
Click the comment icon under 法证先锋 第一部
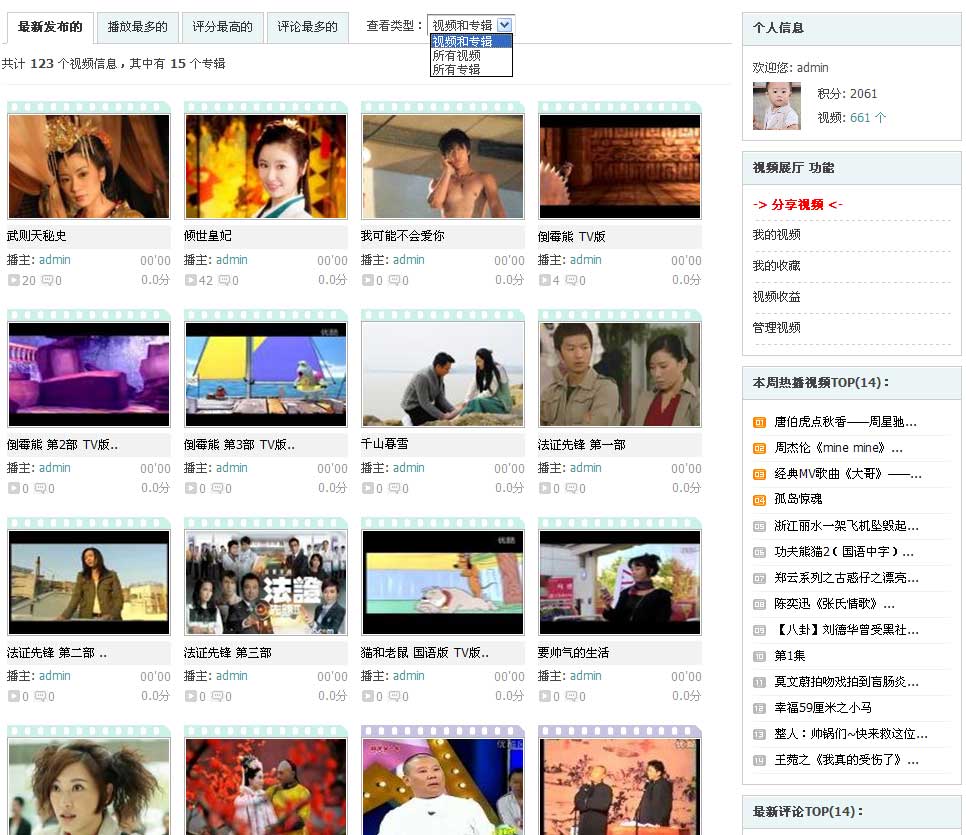[x=571, y=488]
